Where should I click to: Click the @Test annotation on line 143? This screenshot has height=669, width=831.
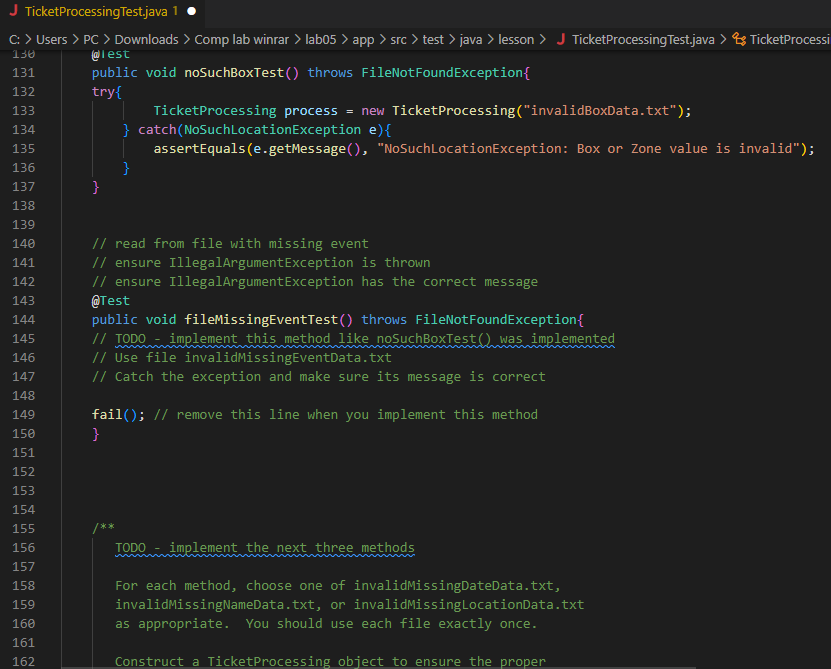(x=109, y=299)
